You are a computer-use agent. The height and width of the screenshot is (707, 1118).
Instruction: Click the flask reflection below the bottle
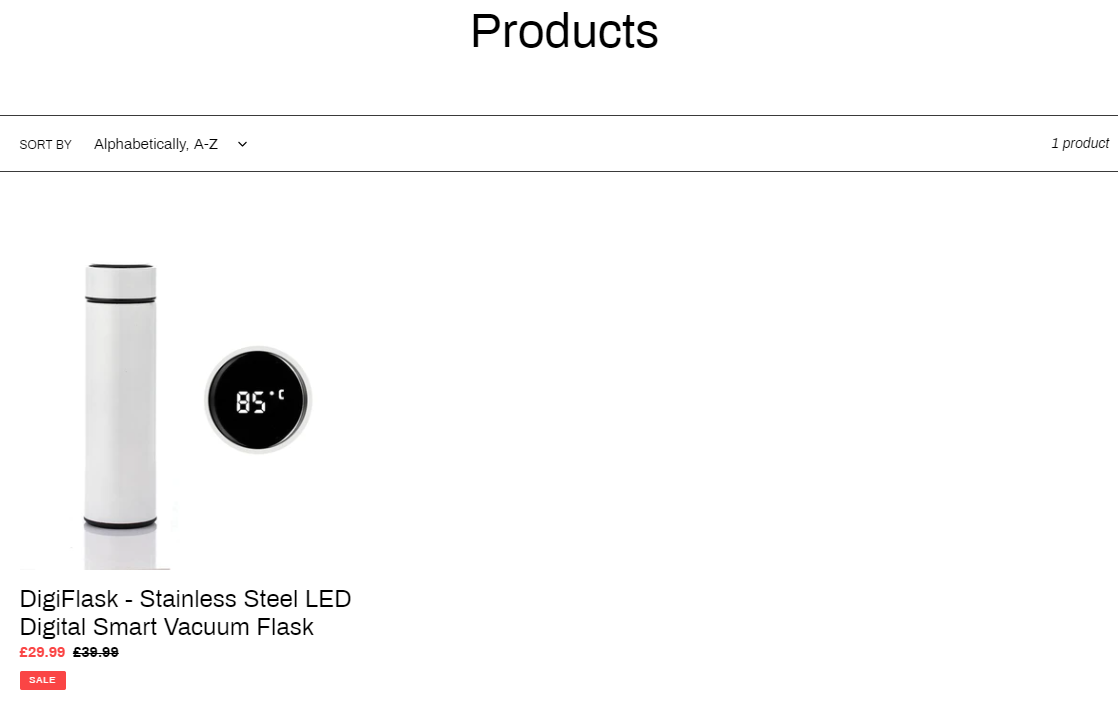(x=120, y=549)
